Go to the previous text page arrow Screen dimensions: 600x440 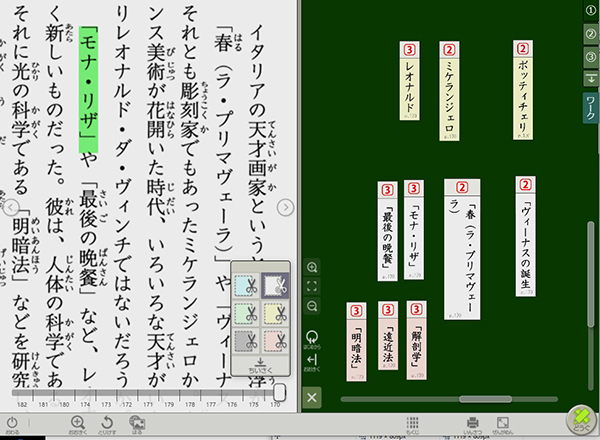tap(11, 207)
